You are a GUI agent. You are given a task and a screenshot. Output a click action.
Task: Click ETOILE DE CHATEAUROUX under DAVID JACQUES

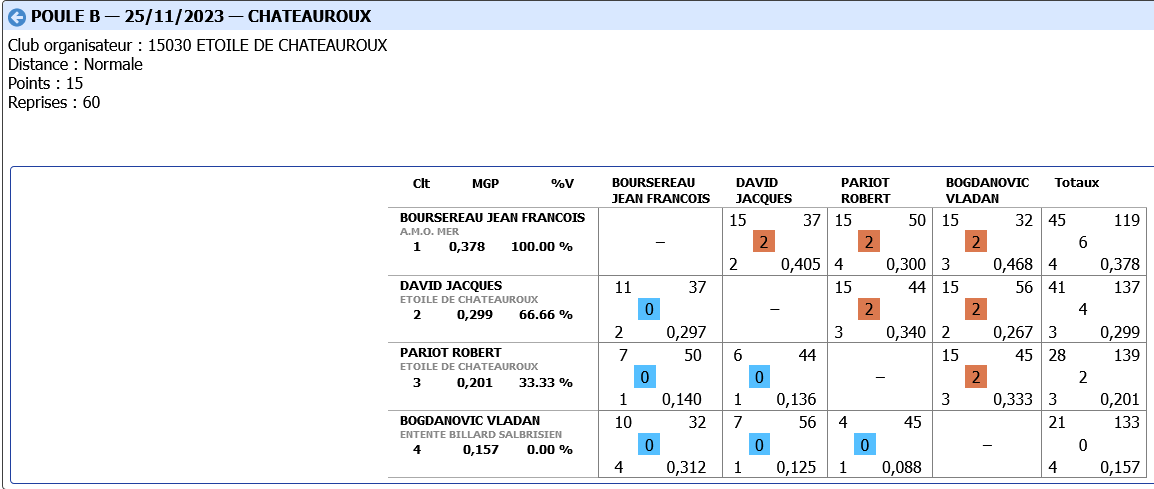(469, 300)
